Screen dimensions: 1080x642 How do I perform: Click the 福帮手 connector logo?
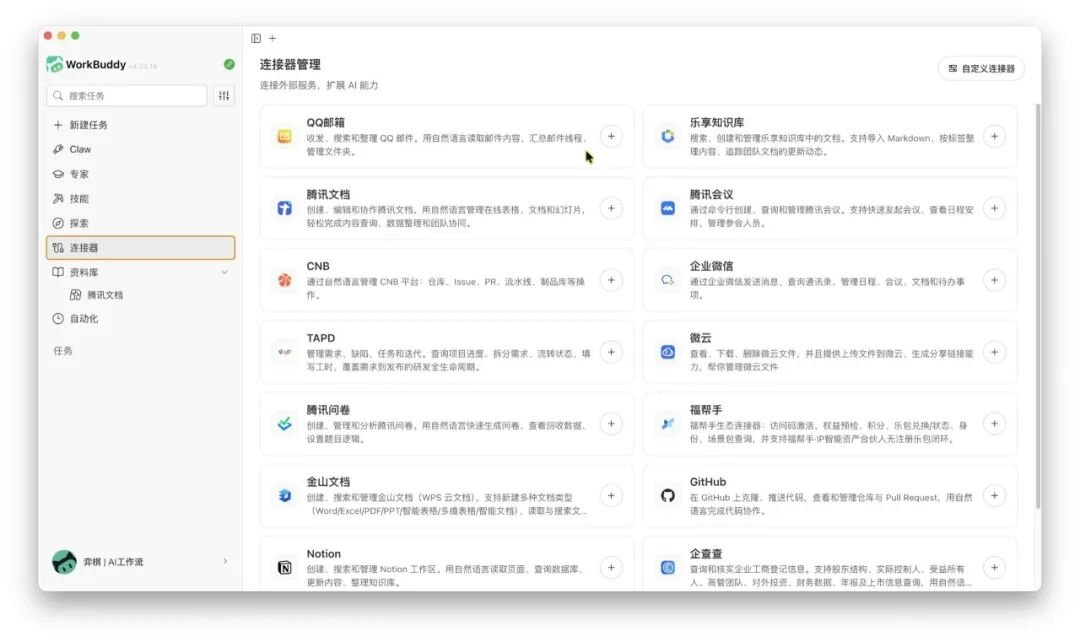[x=667, y=424]
